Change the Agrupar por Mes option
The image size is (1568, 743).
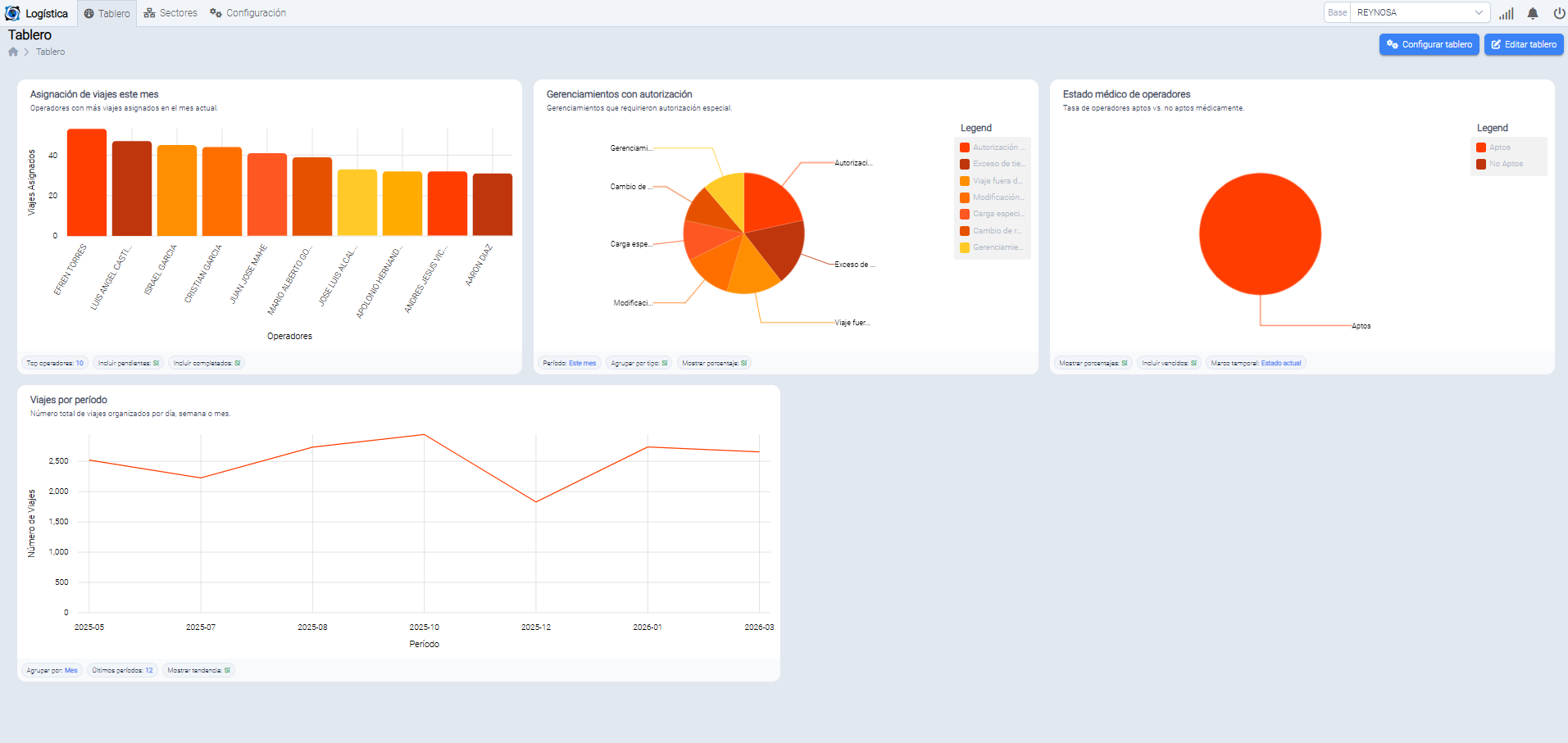click(52, 670)
